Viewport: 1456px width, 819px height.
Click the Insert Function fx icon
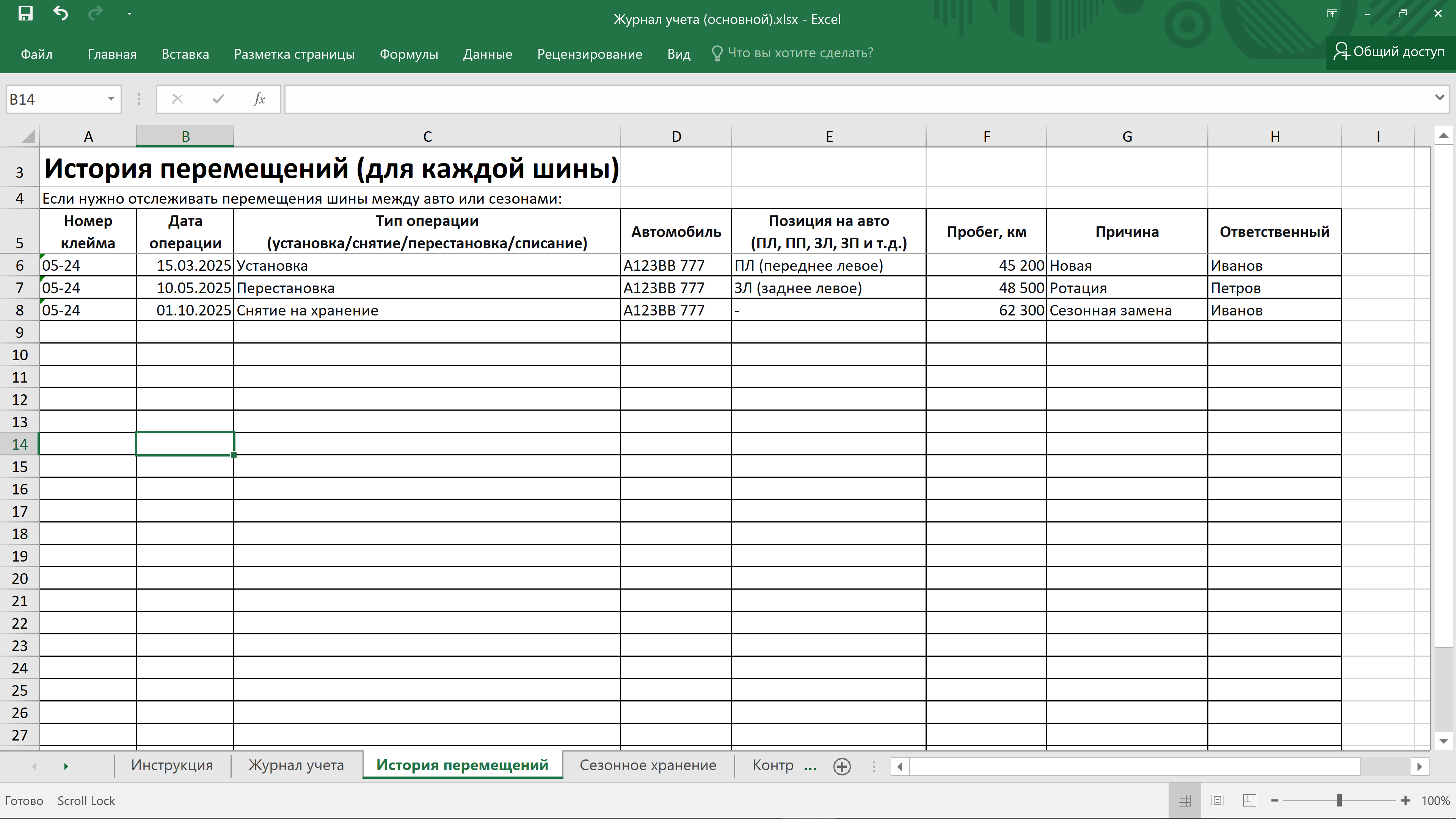click(259, 99)
